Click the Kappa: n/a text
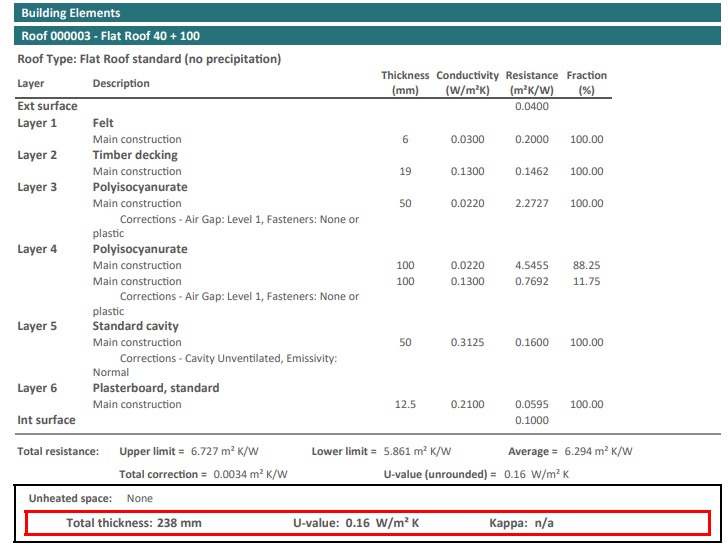728x549 pixels. click(x=521, y=523)
